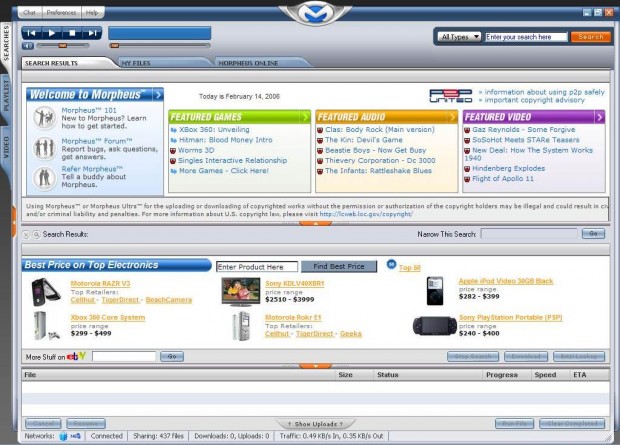Open the Refer Morpheus link
The image size is (620, 445).
(x=92, y=169)
